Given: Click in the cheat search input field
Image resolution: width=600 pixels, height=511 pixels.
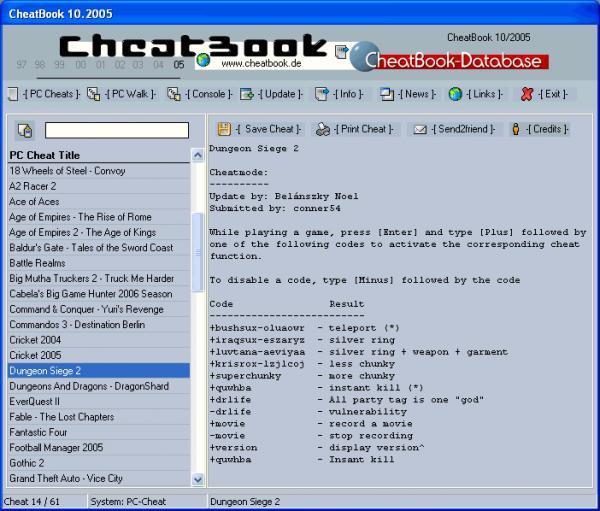Looking at the screenshot, I should [117, 130].
